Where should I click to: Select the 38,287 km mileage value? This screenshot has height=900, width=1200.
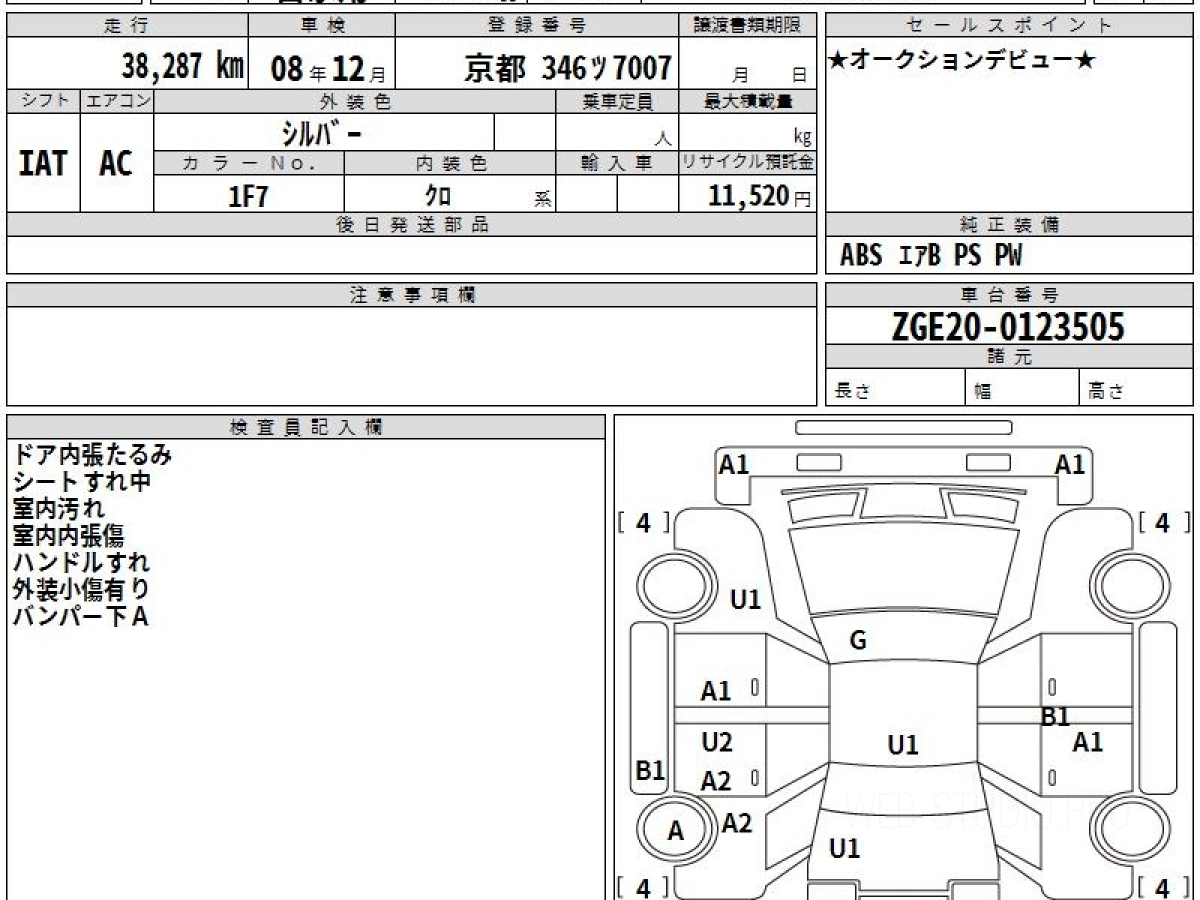[183, 67]
